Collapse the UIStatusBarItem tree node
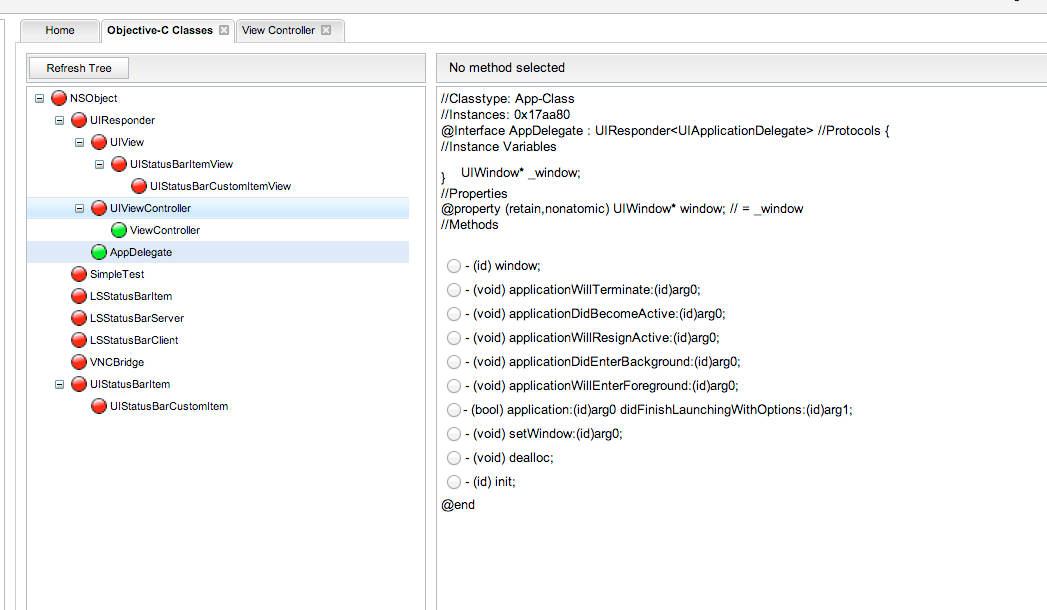The width and height of the screenshot is (1047, 610). tap(60, 384)
